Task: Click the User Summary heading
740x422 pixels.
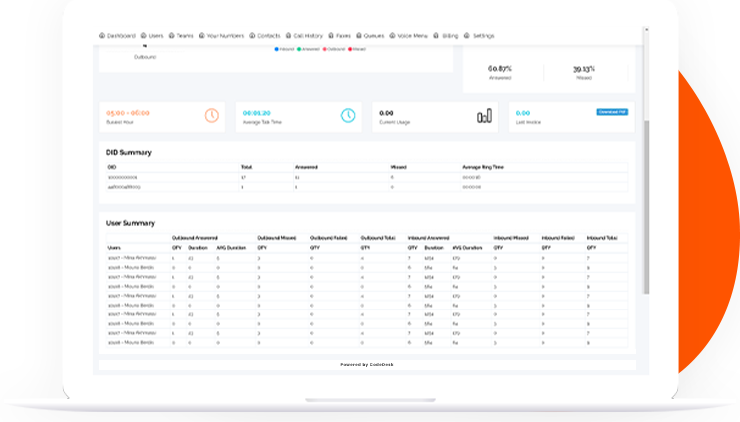Action: click(130, 223)
